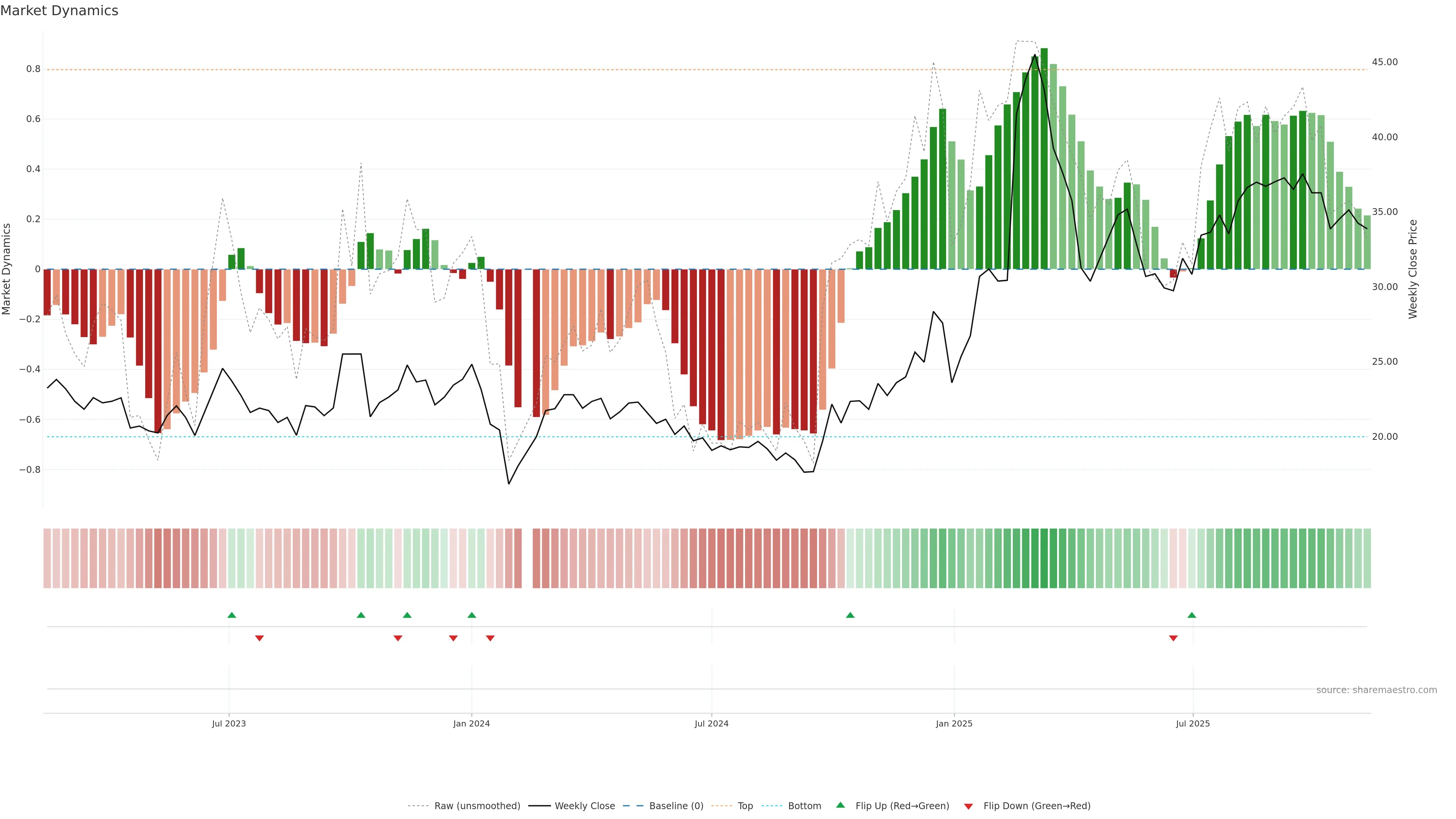Toggle the Flip Down (Green→Red) legend label
1456x819 pixels.
1037,806
